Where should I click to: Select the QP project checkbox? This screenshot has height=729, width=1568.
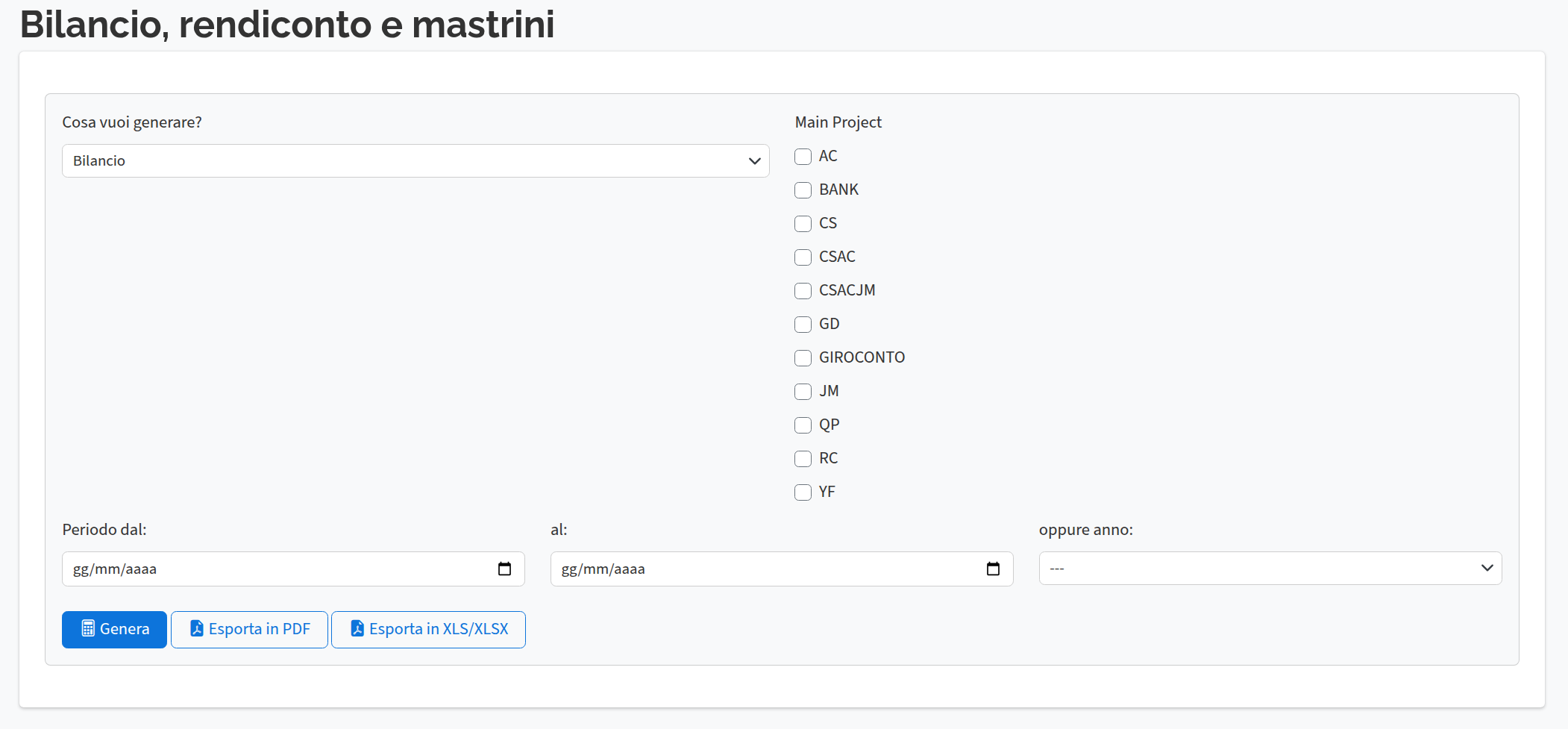(x=803, y=425)
